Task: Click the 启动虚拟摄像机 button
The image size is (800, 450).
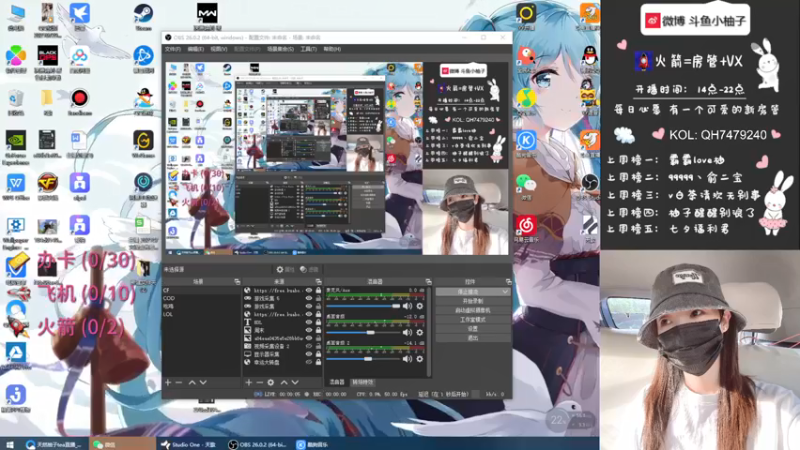Action: [x=472, y=310]
